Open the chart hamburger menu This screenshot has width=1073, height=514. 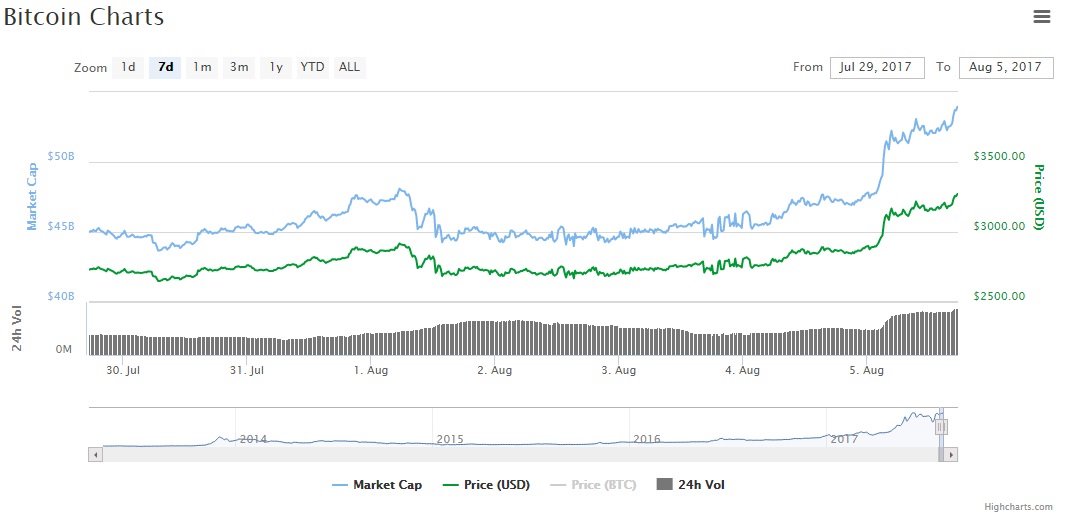point(1042,17)
